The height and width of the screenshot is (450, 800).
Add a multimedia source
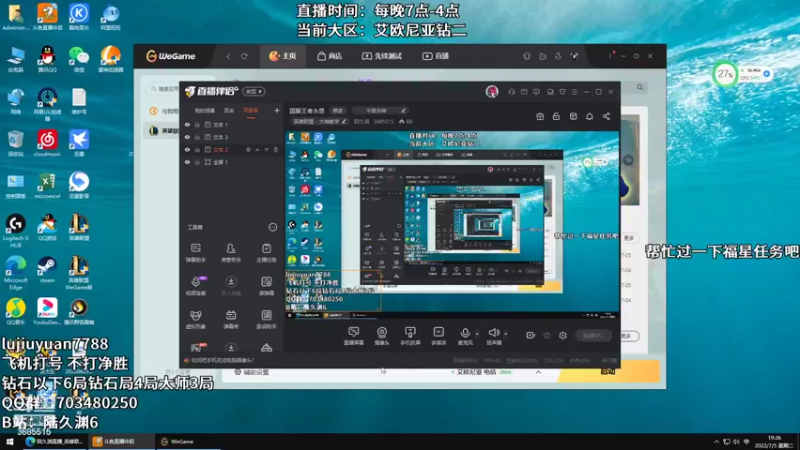tap(438, 336)
